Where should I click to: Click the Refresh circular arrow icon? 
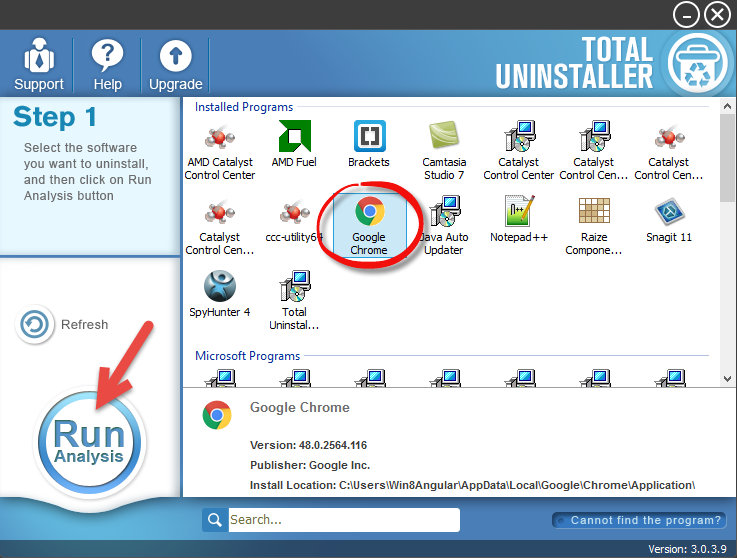point(34,324)
